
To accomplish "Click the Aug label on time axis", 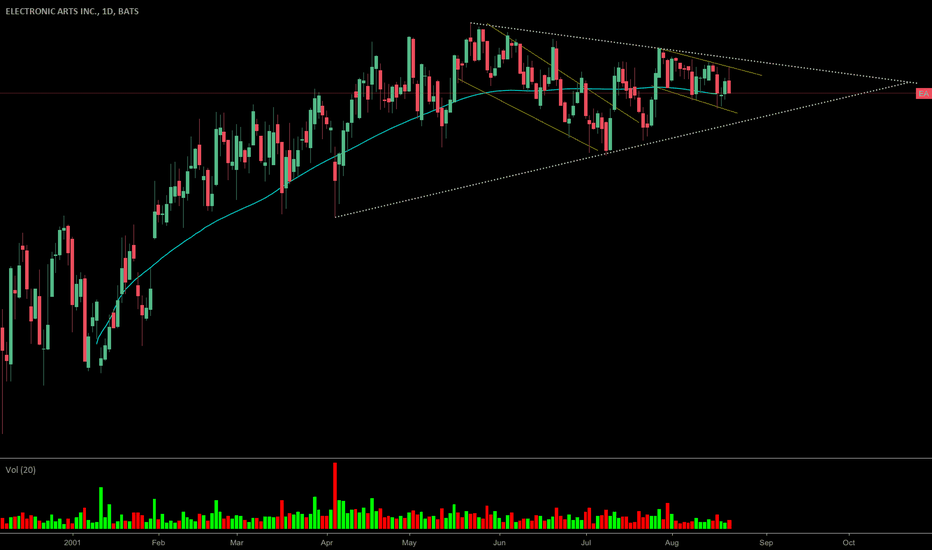I will (672, 542).
